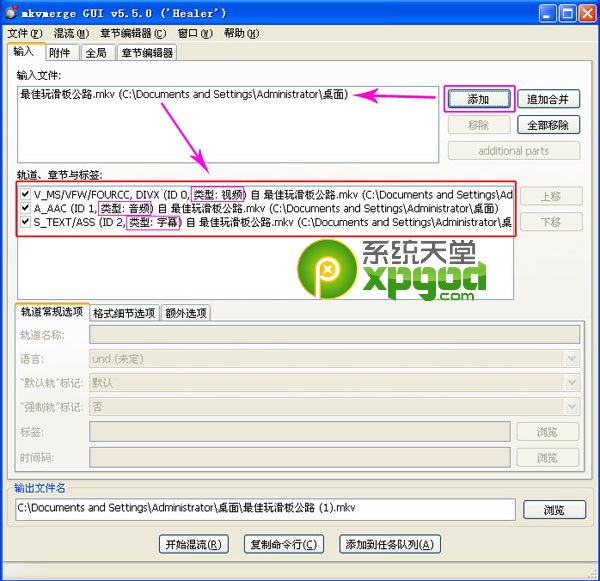Switch to 轨道常规选项 tab

[x=52, y=312]
